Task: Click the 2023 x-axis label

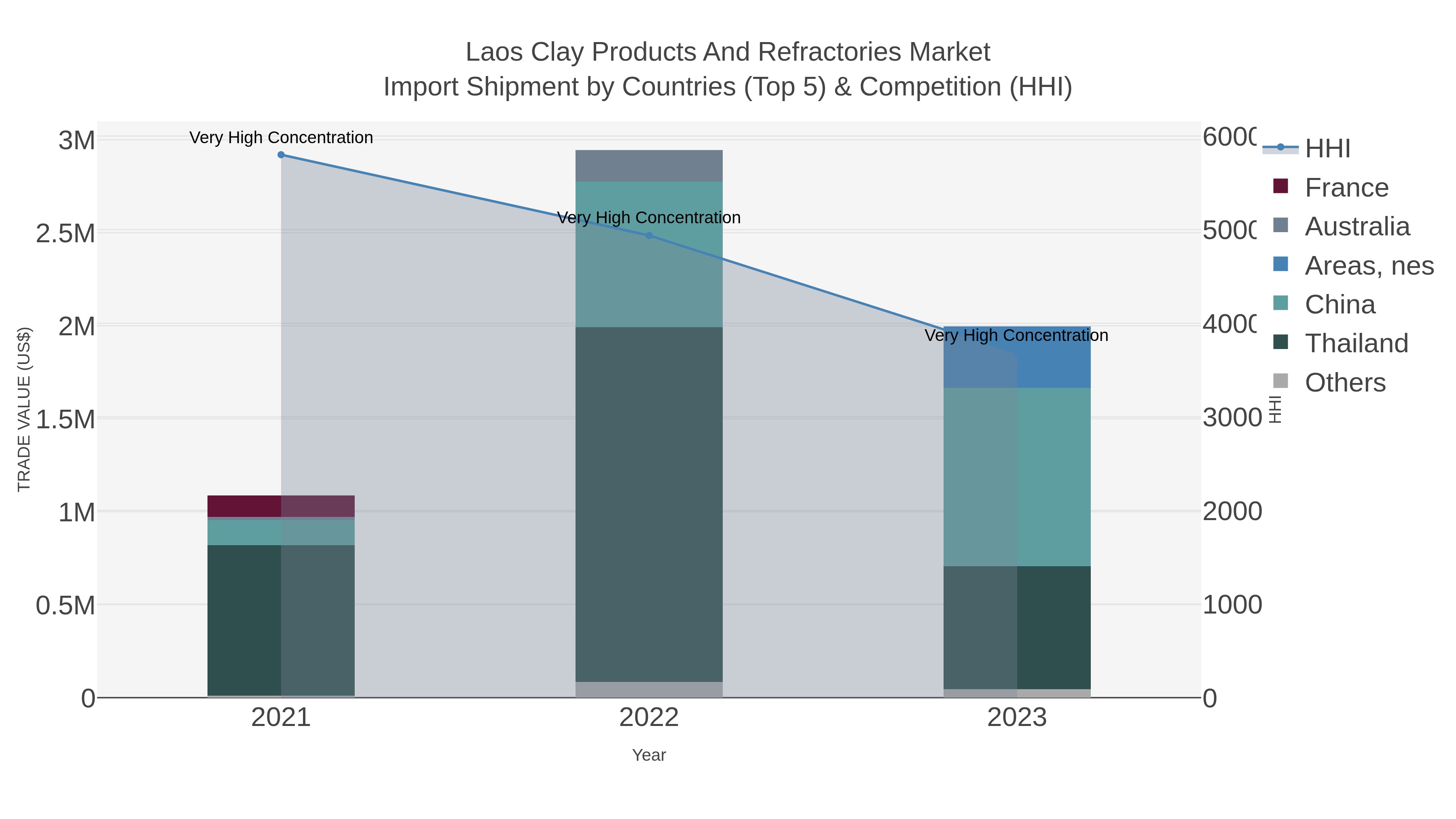Action: tap(1017, 718)
